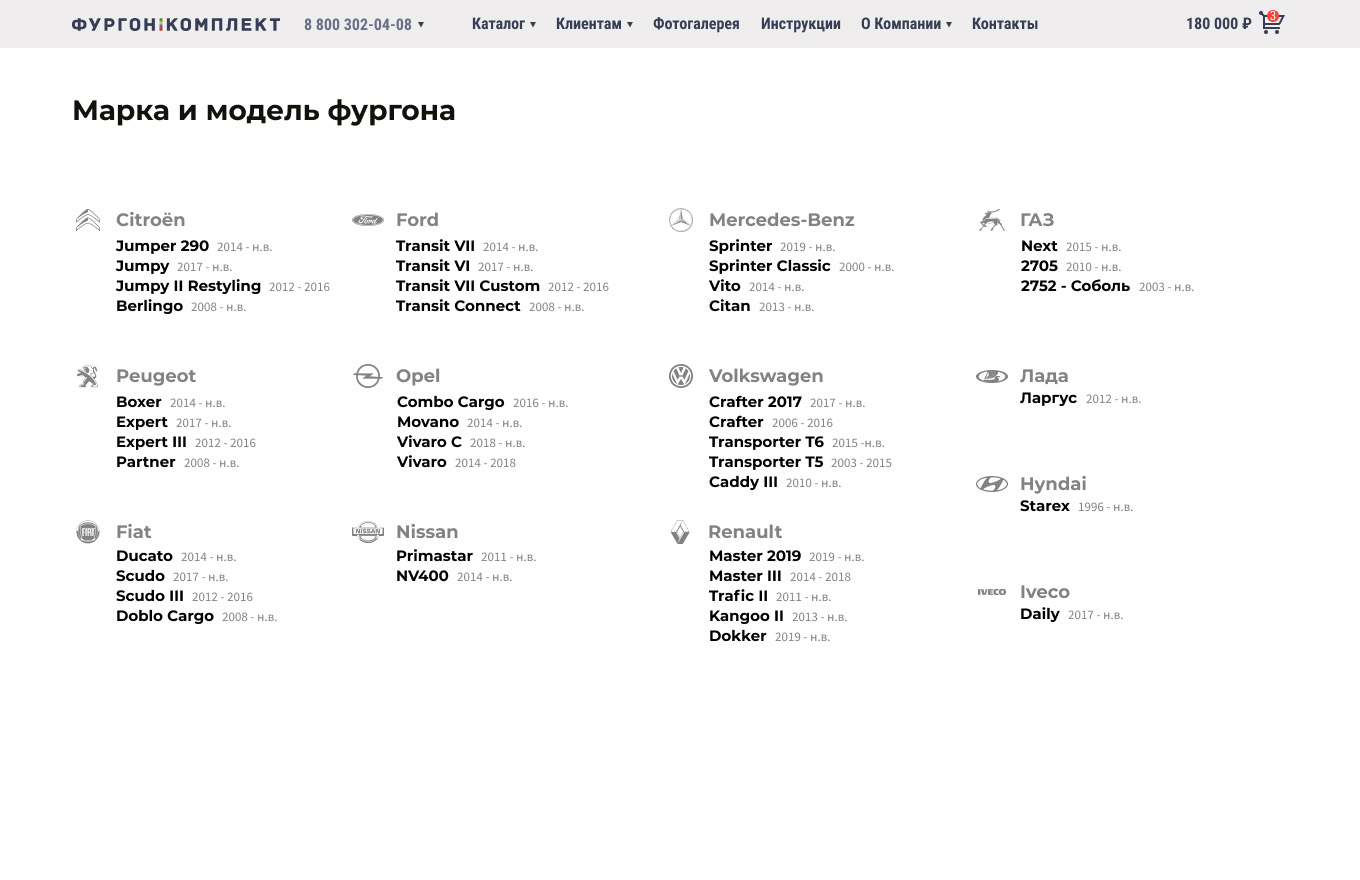This screenshot has height=880, width=1360.
Task: Open the Контакты page
Action: 1005,24
